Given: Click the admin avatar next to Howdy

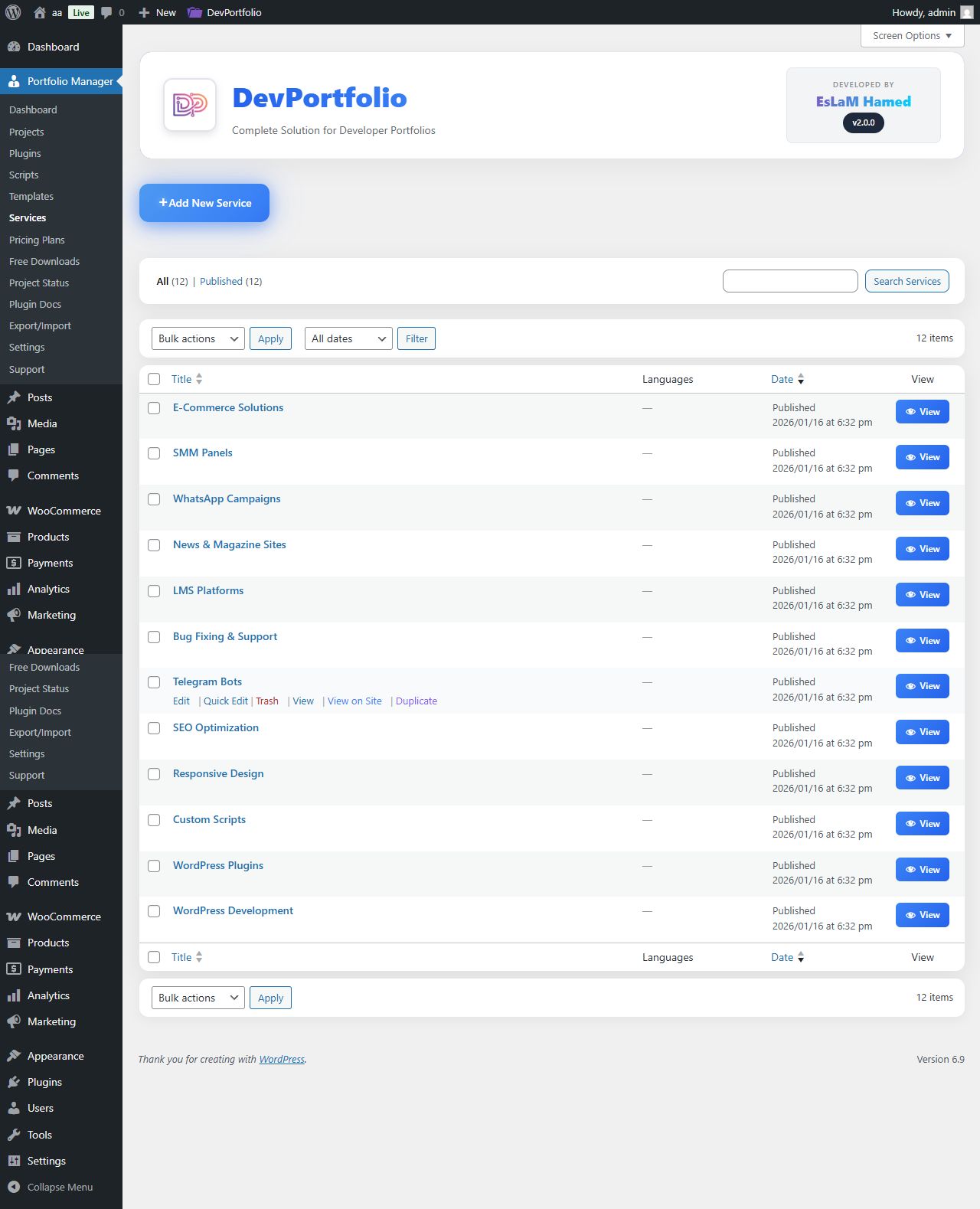Looking at the screenshot, I should (967, 12).
